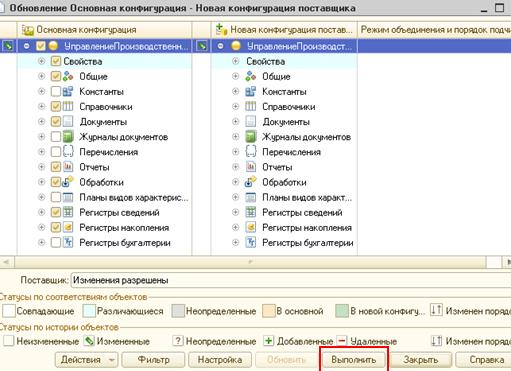Click the Регистры накопления icon in left tree
Screen dimensions: 511x371
pos(68,228)
